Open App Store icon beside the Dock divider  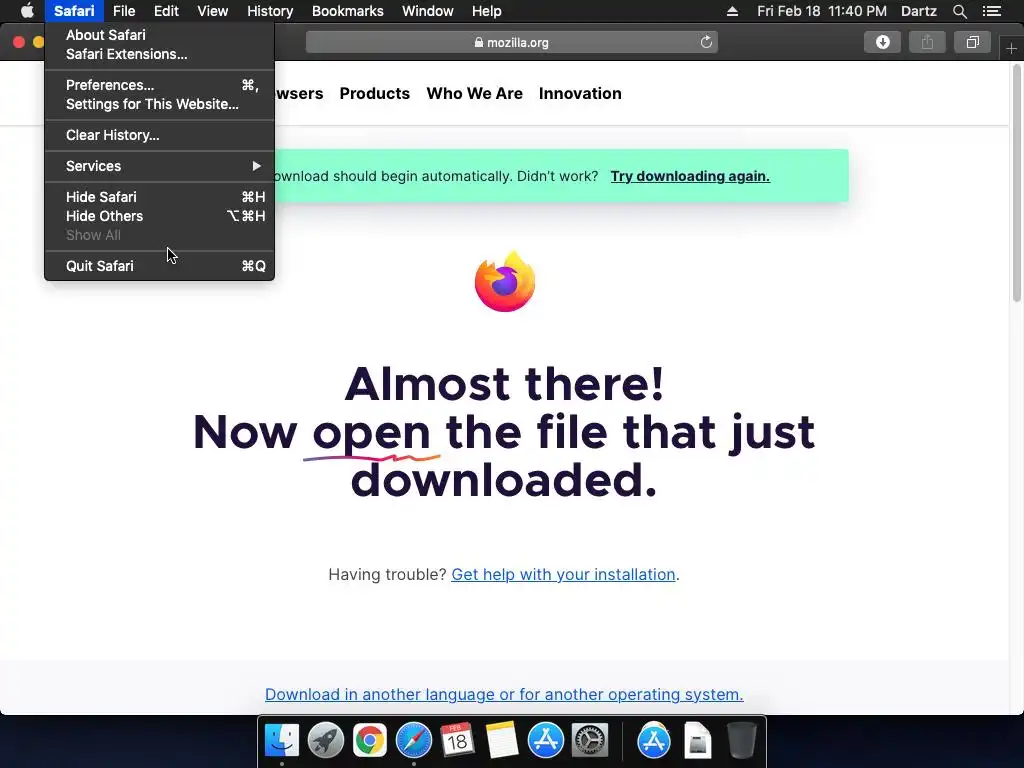654,741
